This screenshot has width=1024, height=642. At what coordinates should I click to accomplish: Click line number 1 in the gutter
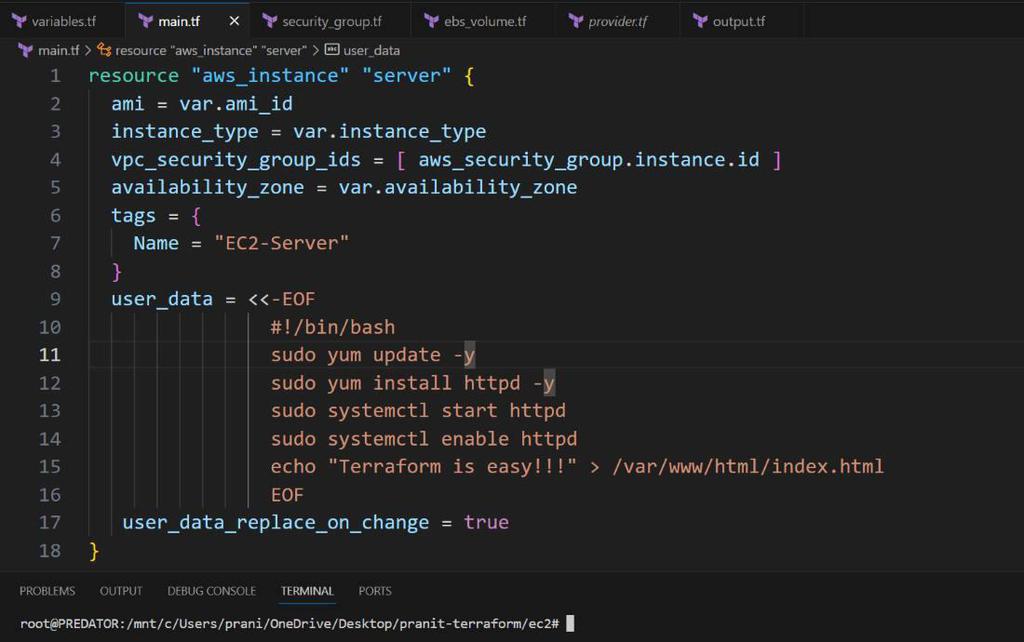pos(56,76)
